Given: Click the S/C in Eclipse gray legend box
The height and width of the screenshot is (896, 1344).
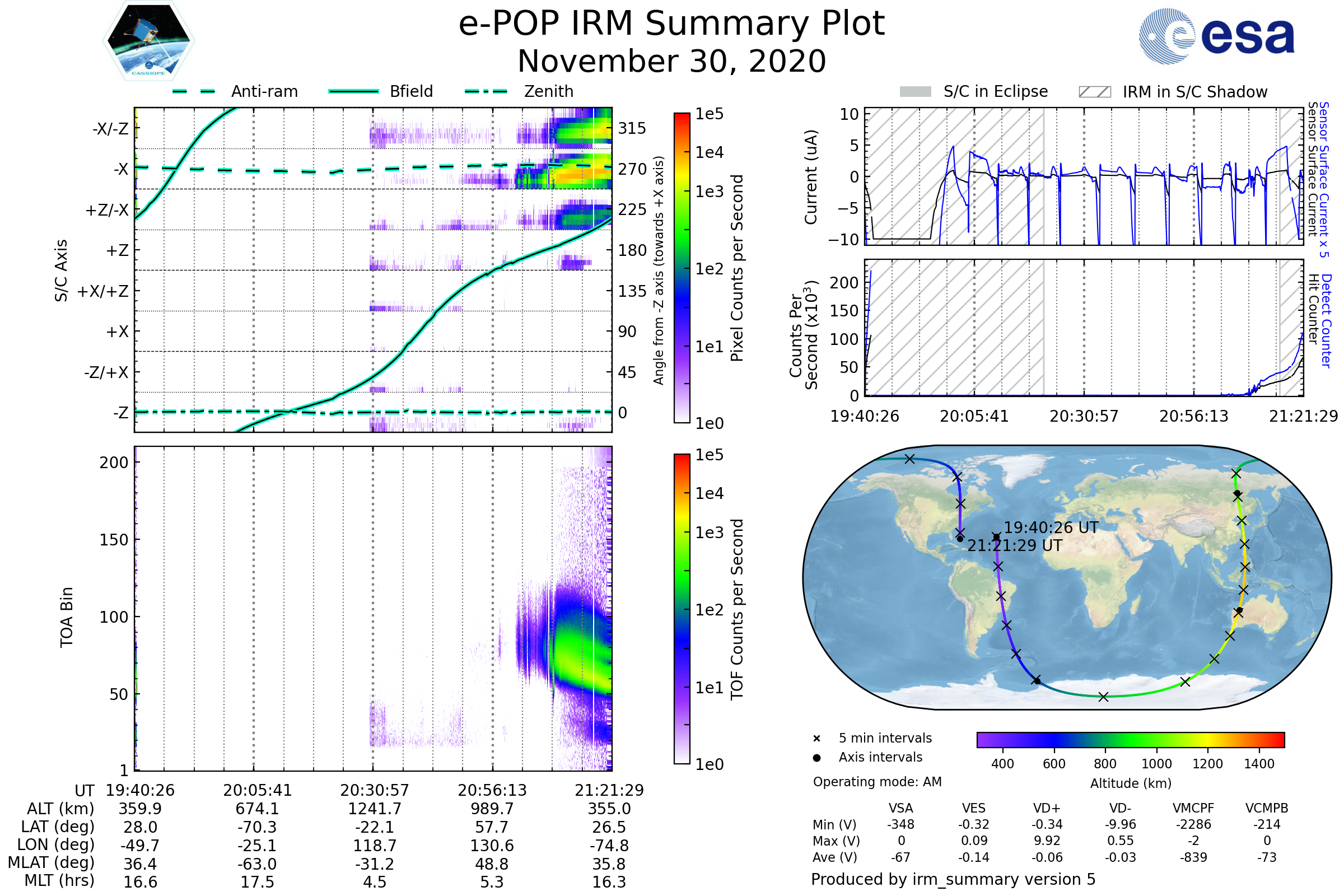Looking at the screenshot, I should pos(916,92).
